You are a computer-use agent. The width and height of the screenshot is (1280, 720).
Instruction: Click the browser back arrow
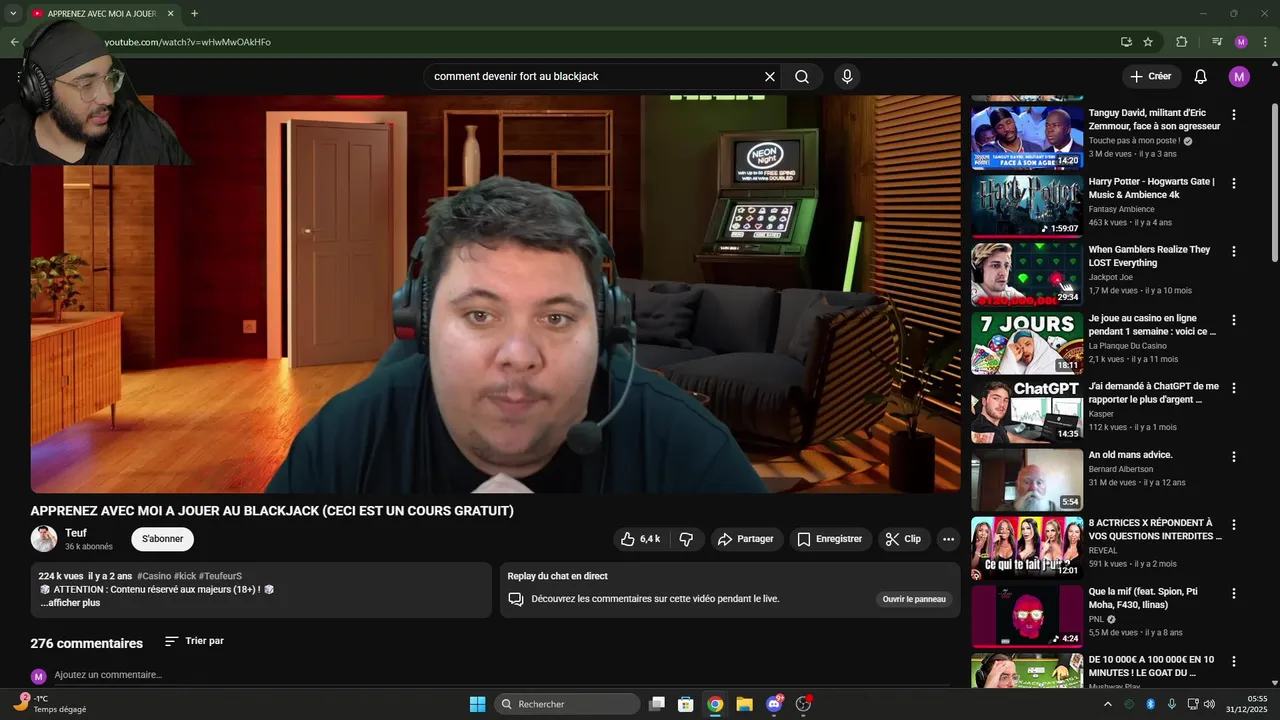[x=14, y=42]
